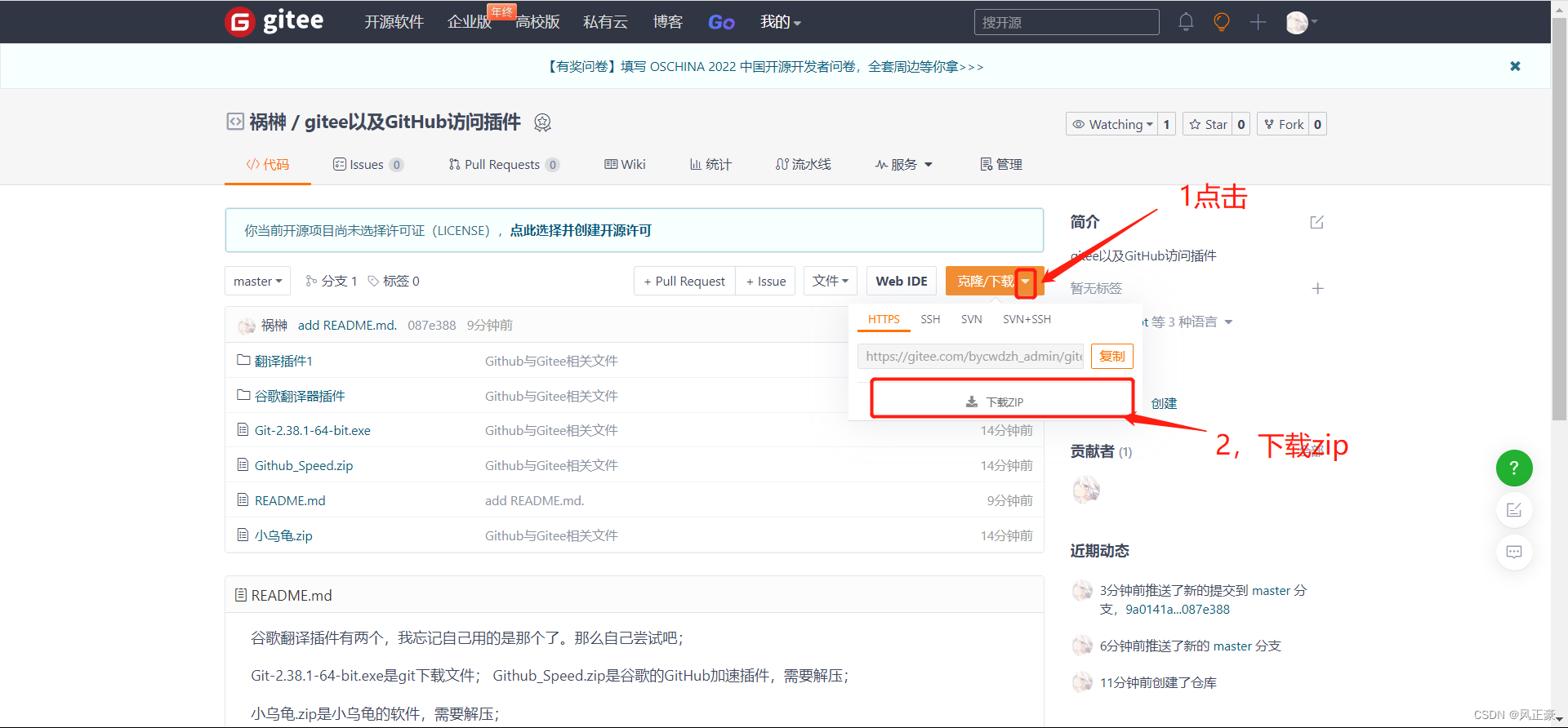
Task: Open the 服务 dropdown tab
Action: point(903,165)
